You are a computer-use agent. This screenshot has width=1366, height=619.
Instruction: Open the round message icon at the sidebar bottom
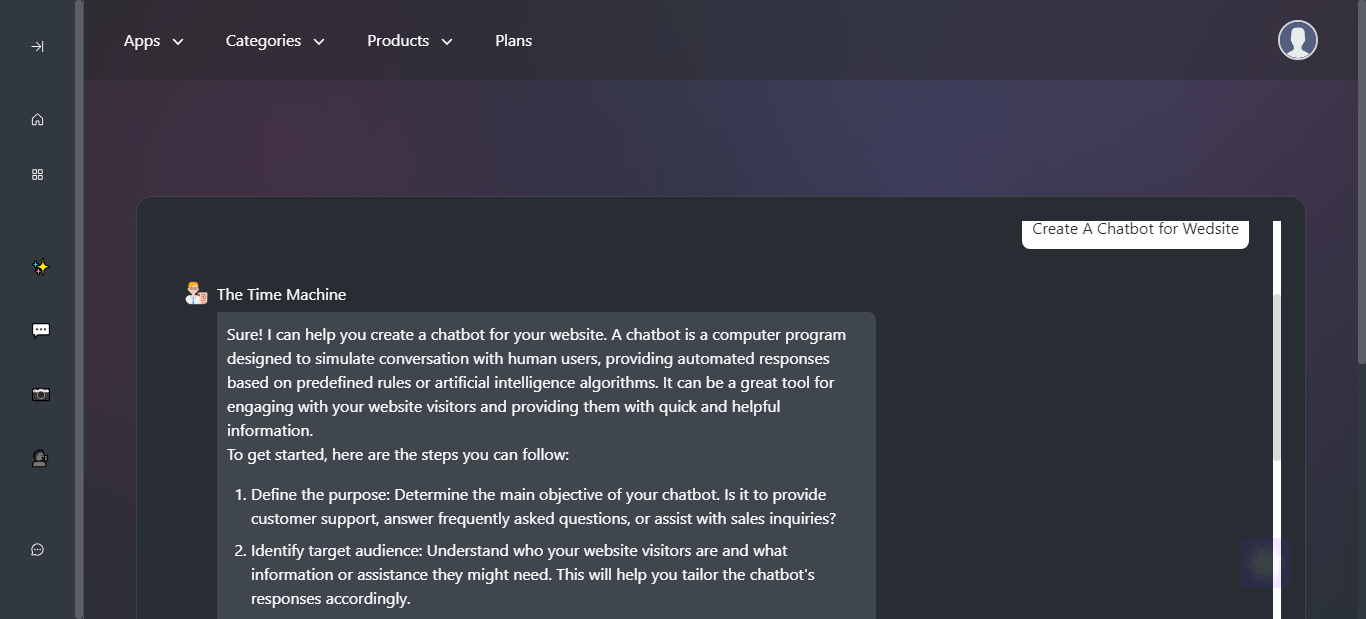(38, 549)
